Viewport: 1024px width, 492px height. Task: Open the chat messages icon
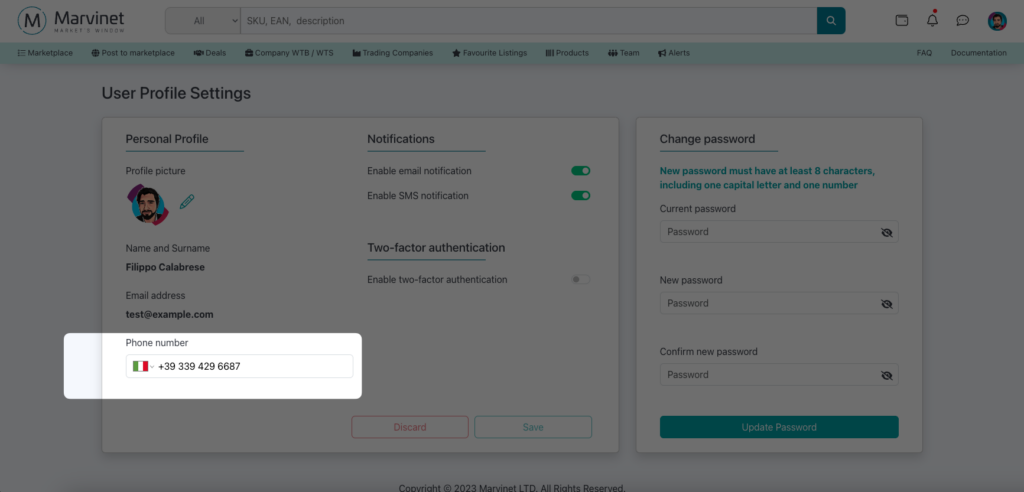coord(963,20)
